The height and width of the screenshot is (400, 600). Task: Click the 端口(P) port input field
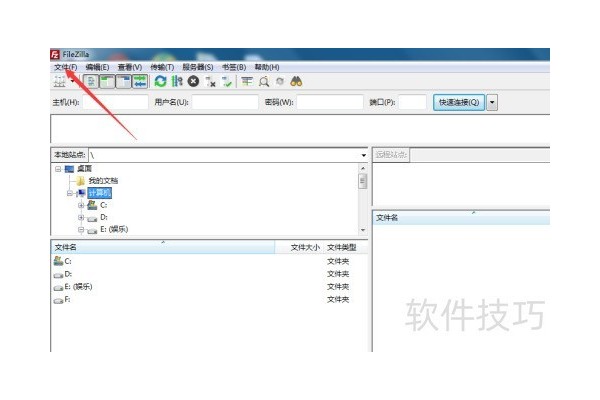point(412,102)
